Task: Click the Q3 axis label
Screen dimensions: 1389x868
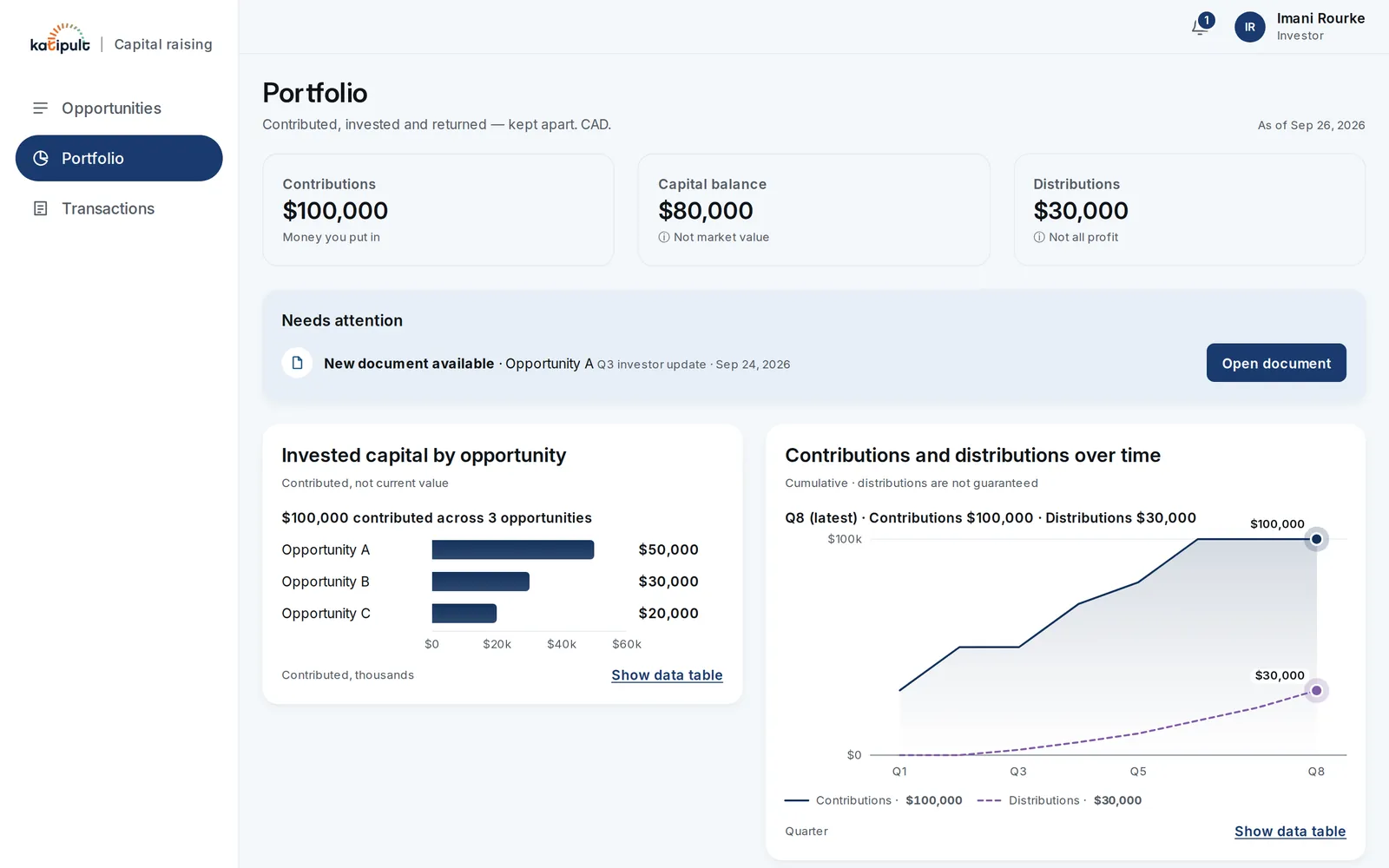Action: pyautogui.click(x=1018, y=772)
